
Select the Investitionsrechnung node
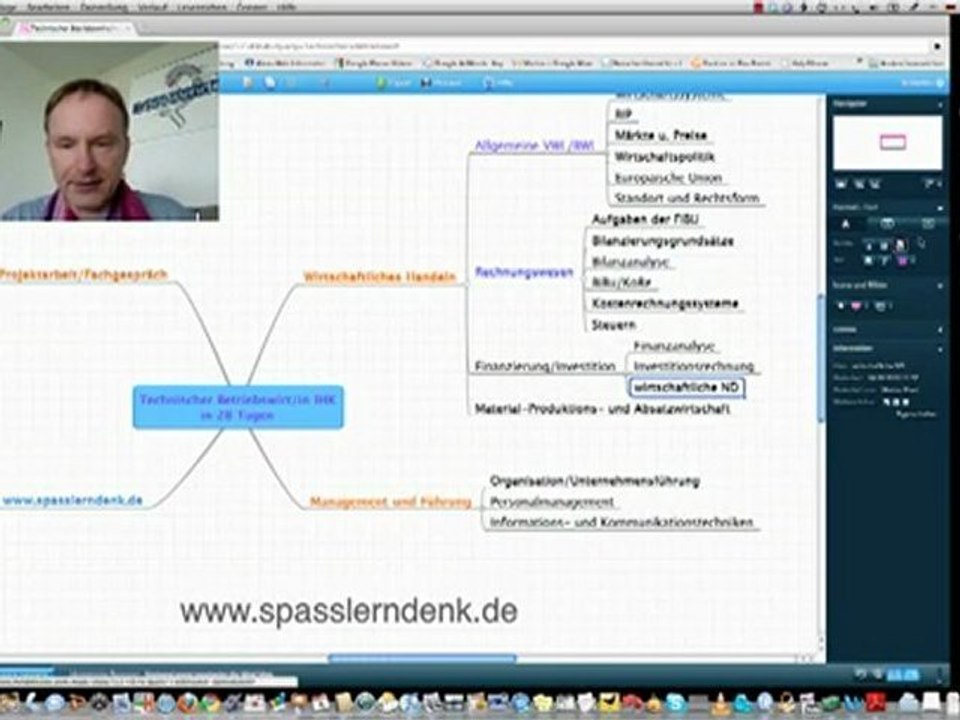coord(693,366)
